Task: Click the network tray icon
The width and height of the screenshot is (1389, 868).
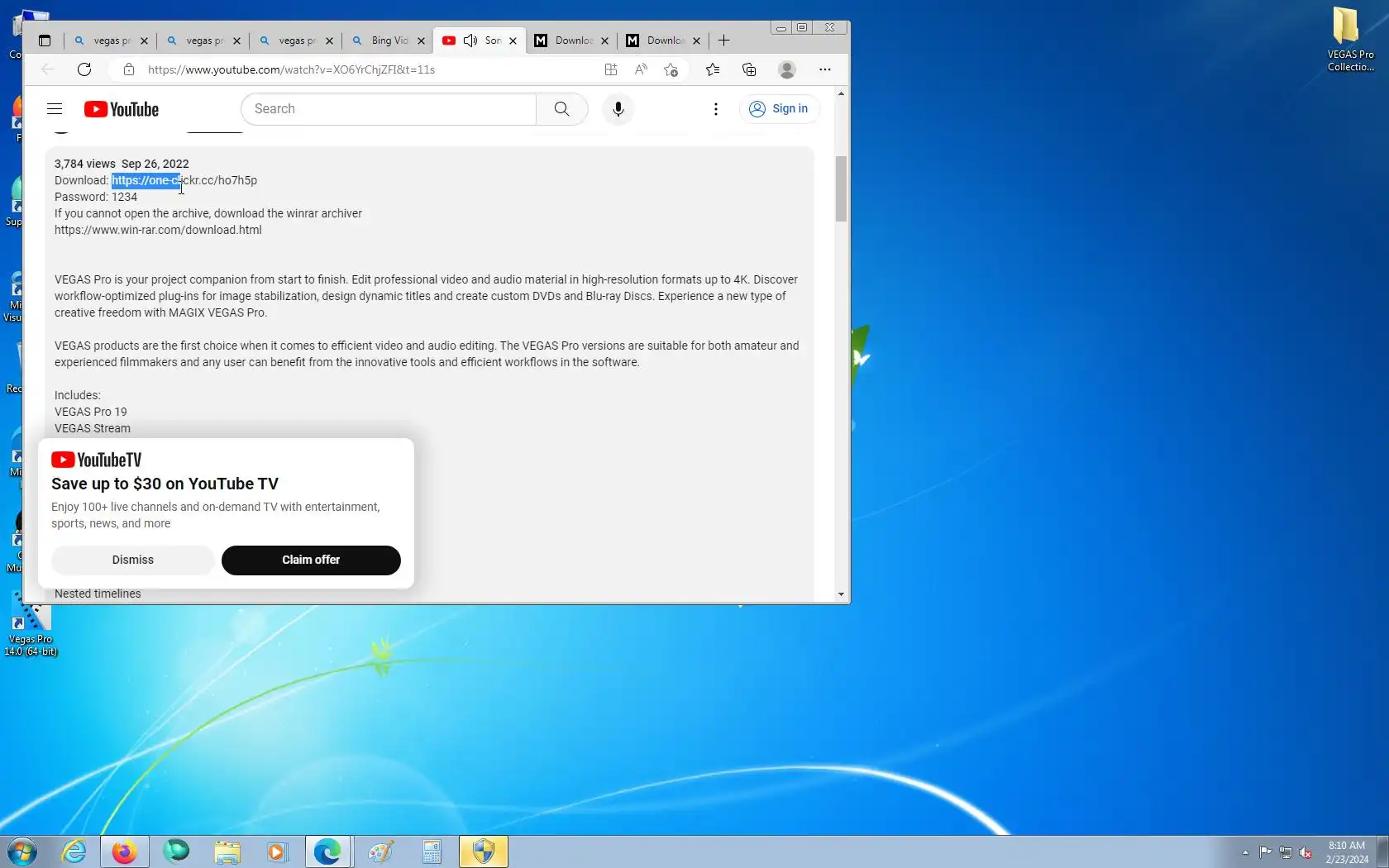Action: (1286, 852)
